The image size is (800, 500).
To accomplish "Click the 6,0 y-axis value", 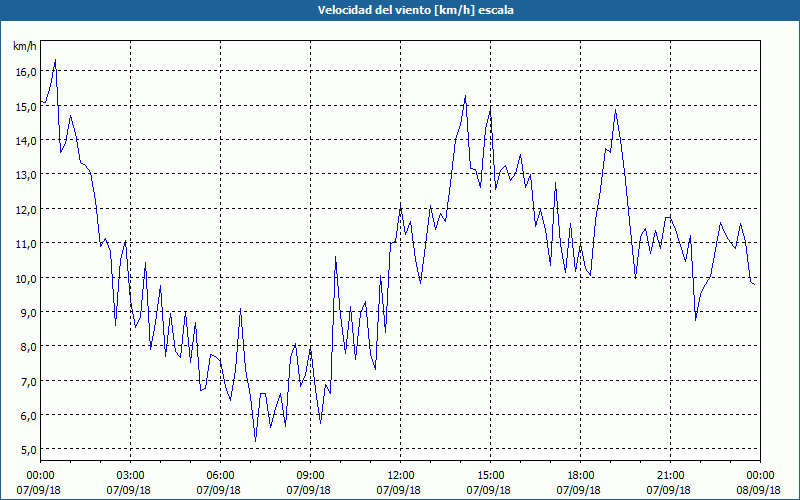I will [29, 416].
